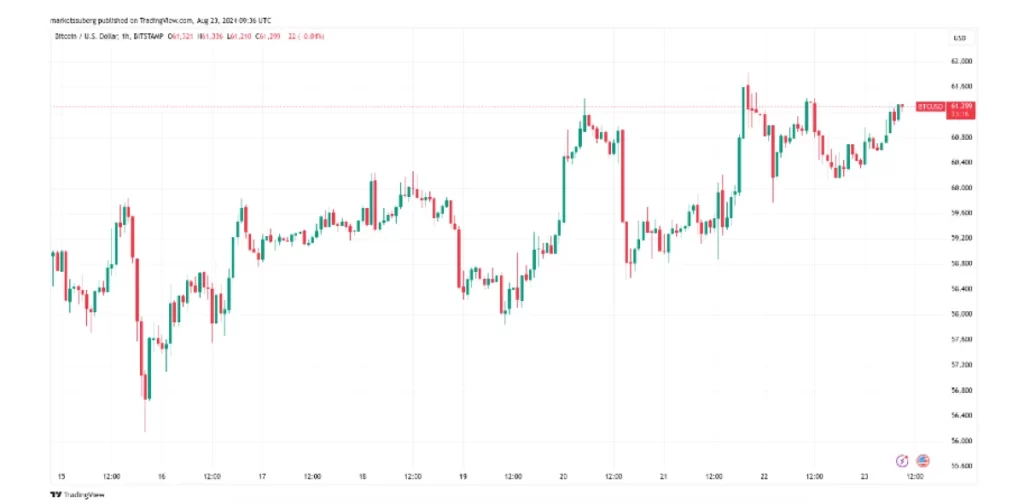1024x503 pixels.
Task: Click the 1h interval in chart legend
Action: click(125, 37)
